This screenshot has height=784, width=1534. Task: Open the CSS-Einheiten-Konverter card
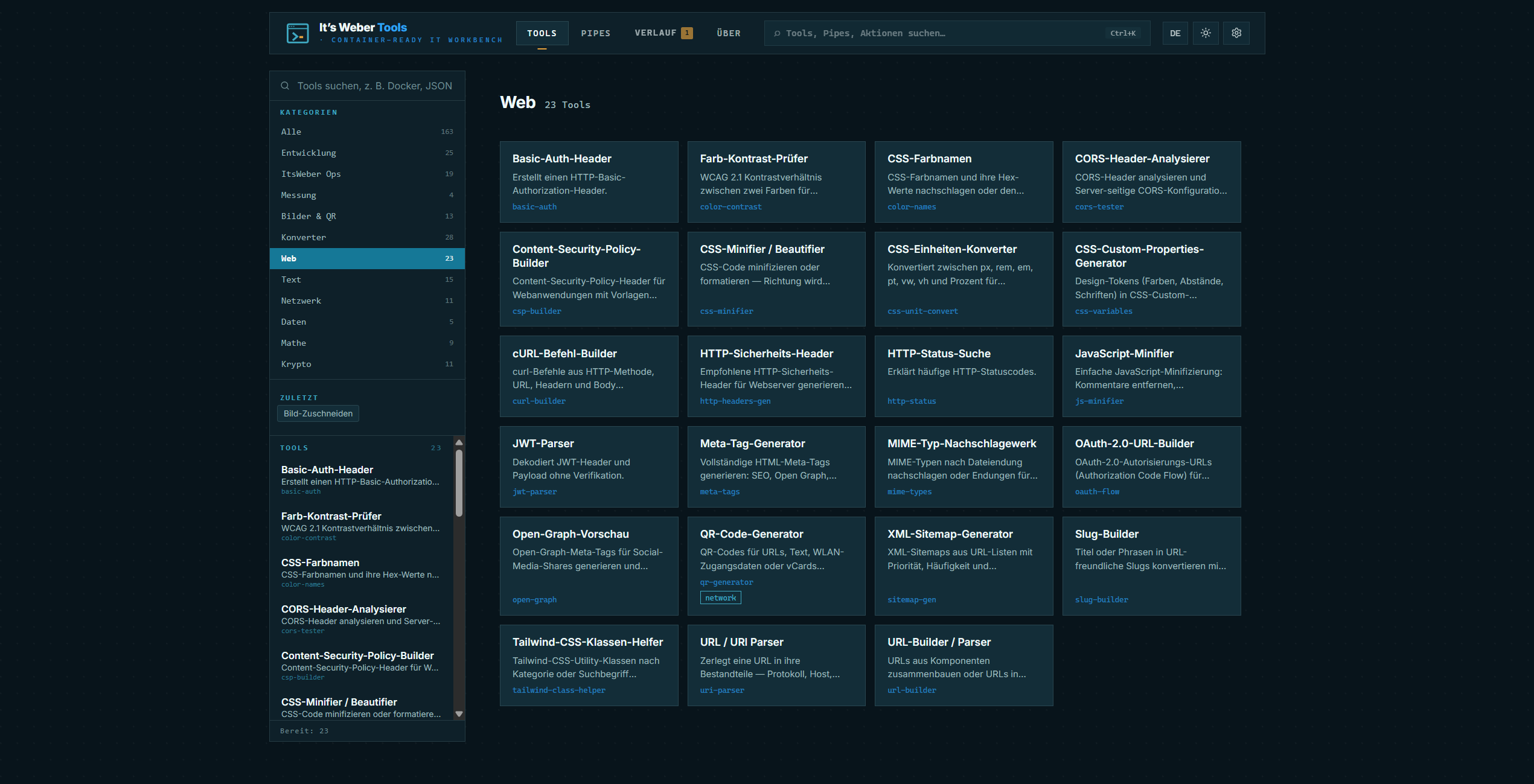[x=964, y=279]
